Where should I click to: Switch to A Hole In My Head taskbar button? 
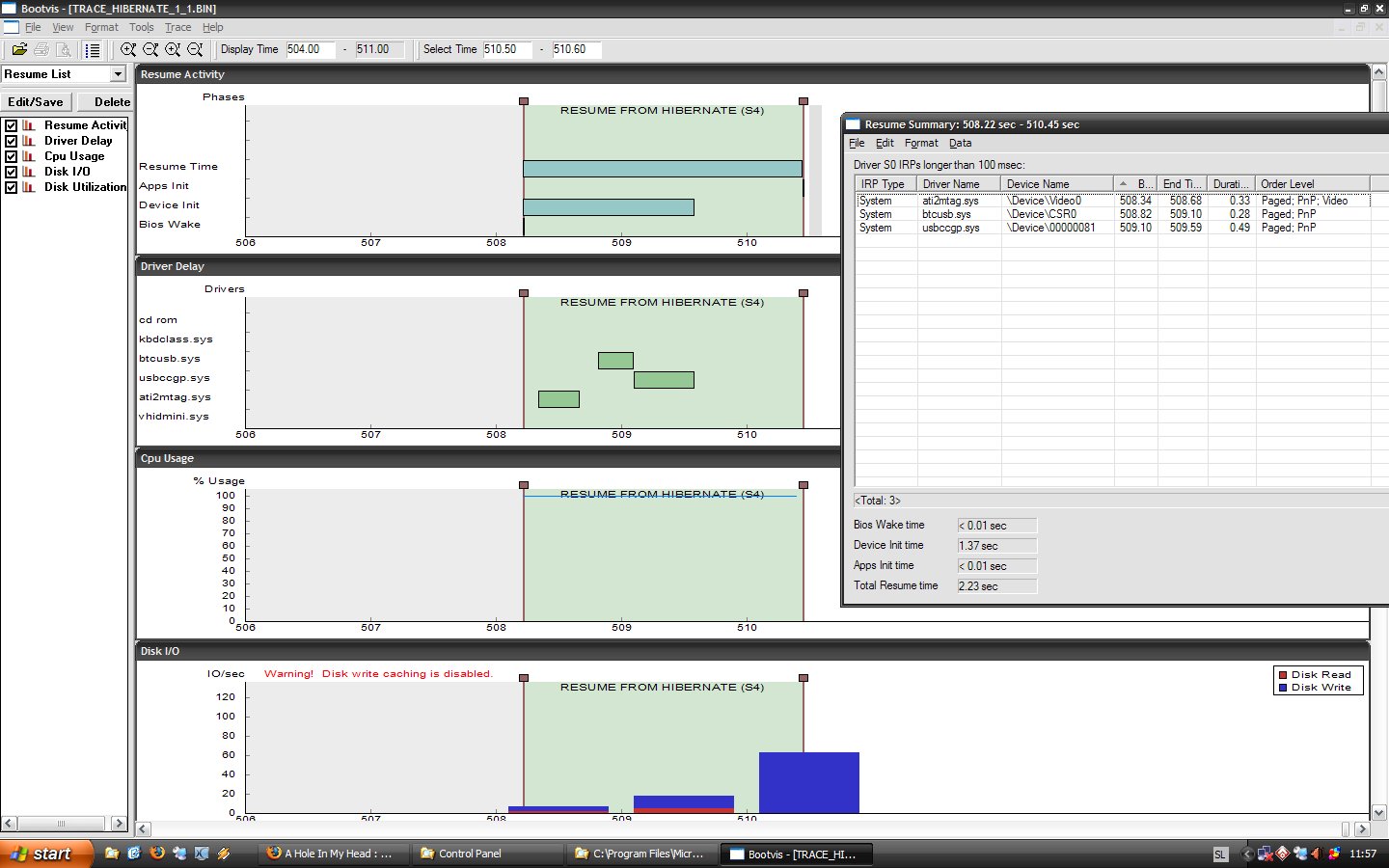tap(336, 854)
